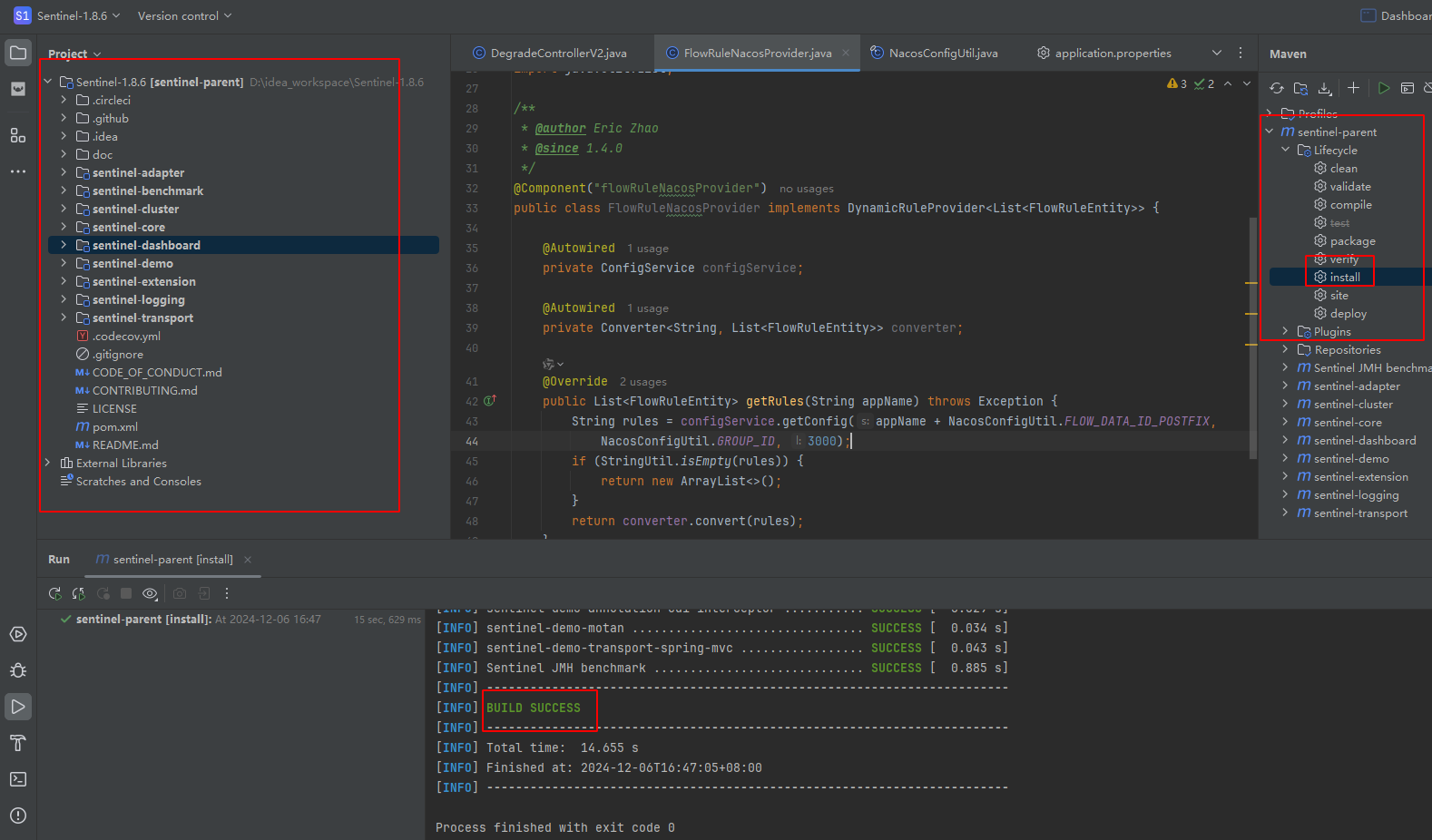Click the implements gutter icon on line 42
The height and width of the screenshot is (840, 1432).
point(490,400)
